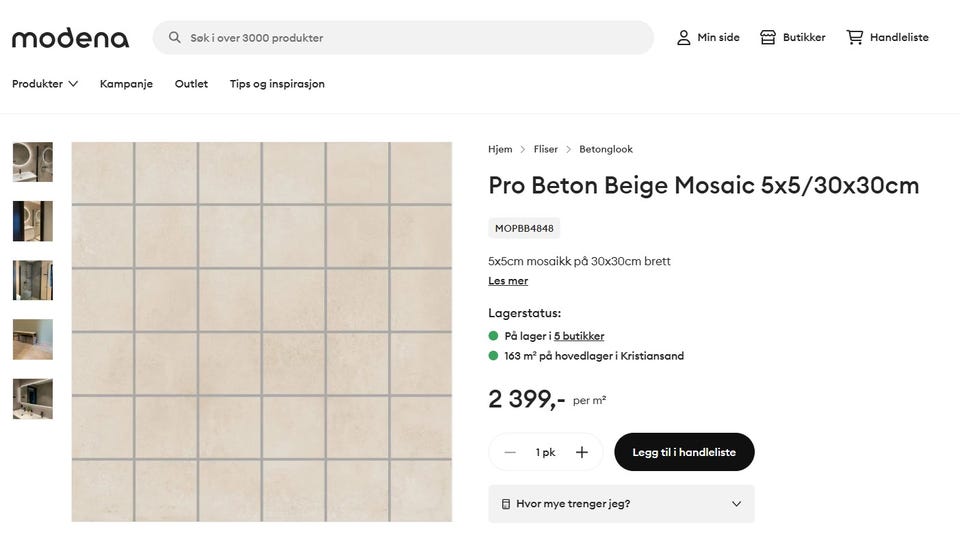Click the Les mer link
The image size is (960, 549).
pos(508,281)
